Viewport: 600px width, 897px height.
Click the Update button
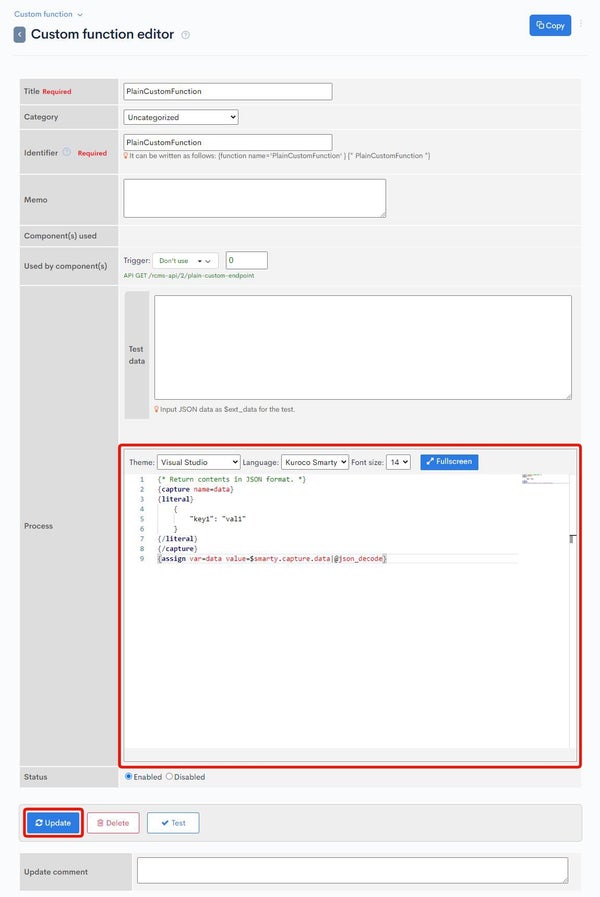point(53,823)
